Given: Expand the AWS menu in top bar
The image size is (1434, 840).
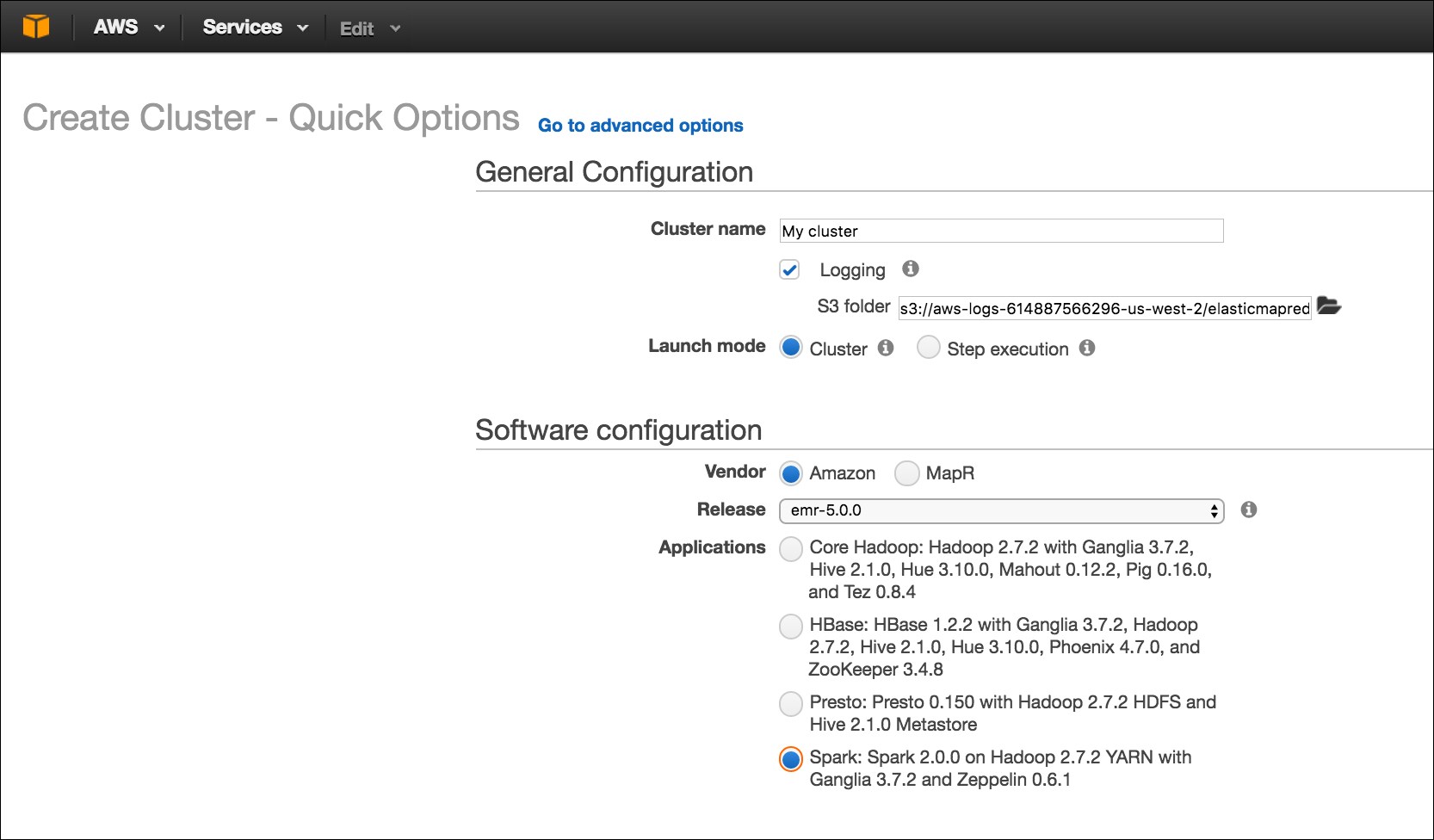Looking at the screenshot, I should (x=129, y=28).
